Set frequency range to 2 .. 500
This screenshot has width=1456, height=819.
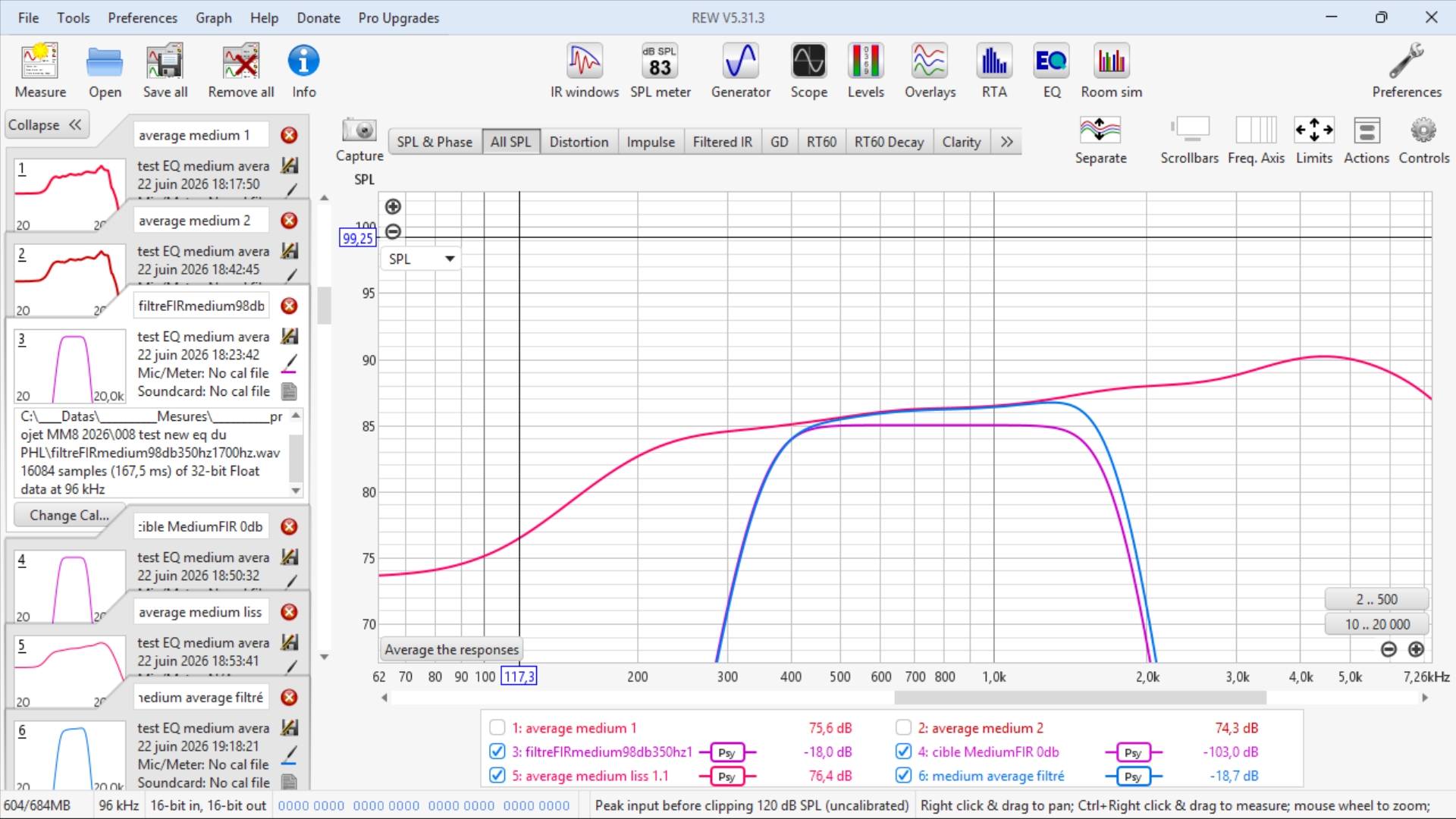(x=1376, y=599)
